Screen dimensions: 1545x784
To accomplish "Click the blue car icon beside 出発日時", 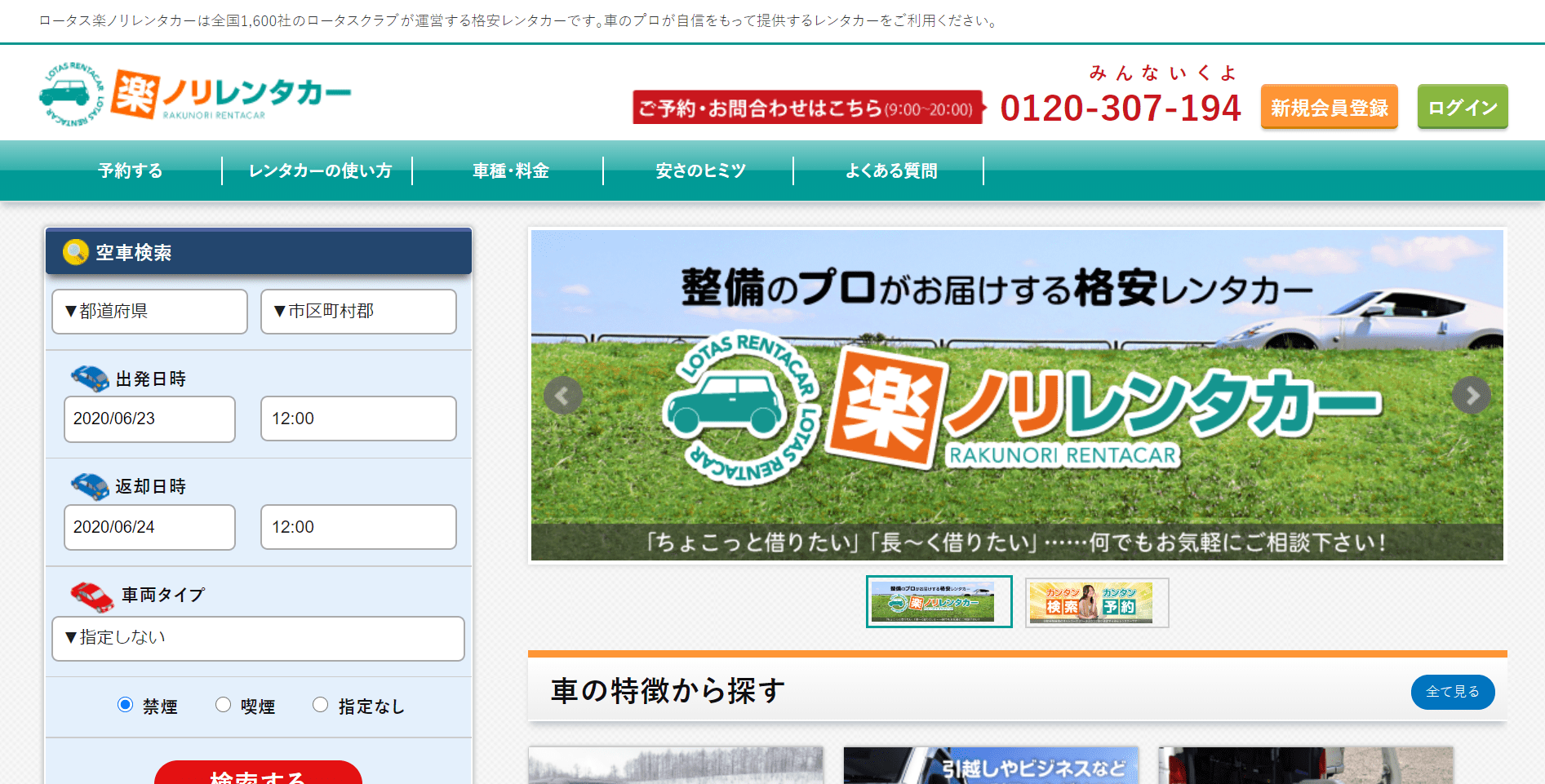I will point(90,379).
